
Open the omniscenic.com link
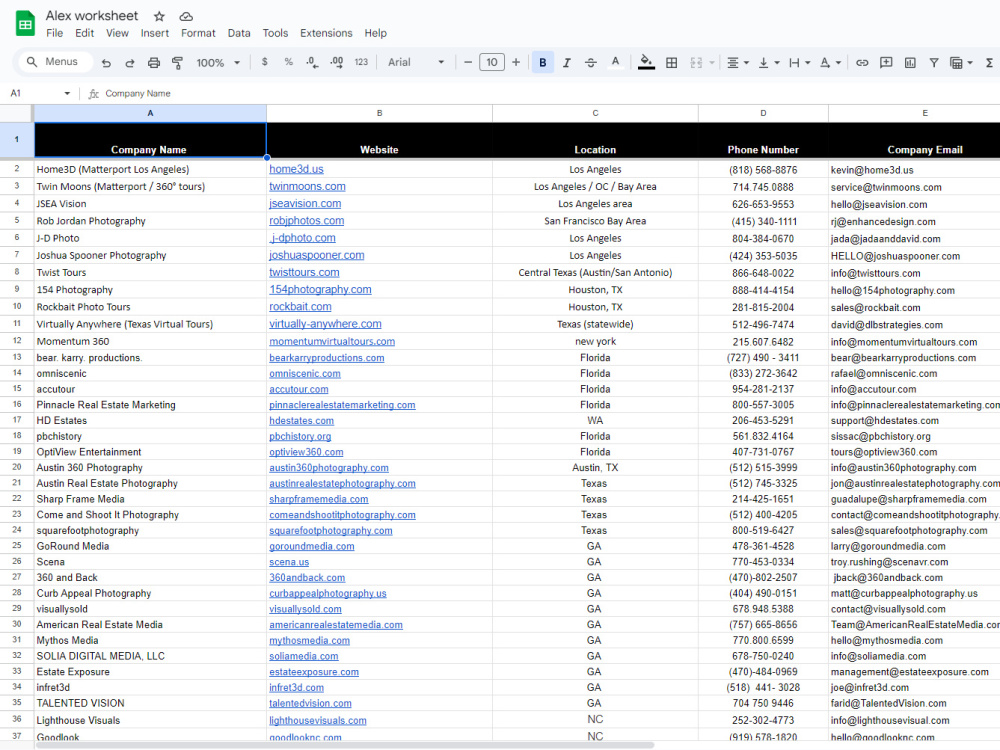(x=305, y=373)
